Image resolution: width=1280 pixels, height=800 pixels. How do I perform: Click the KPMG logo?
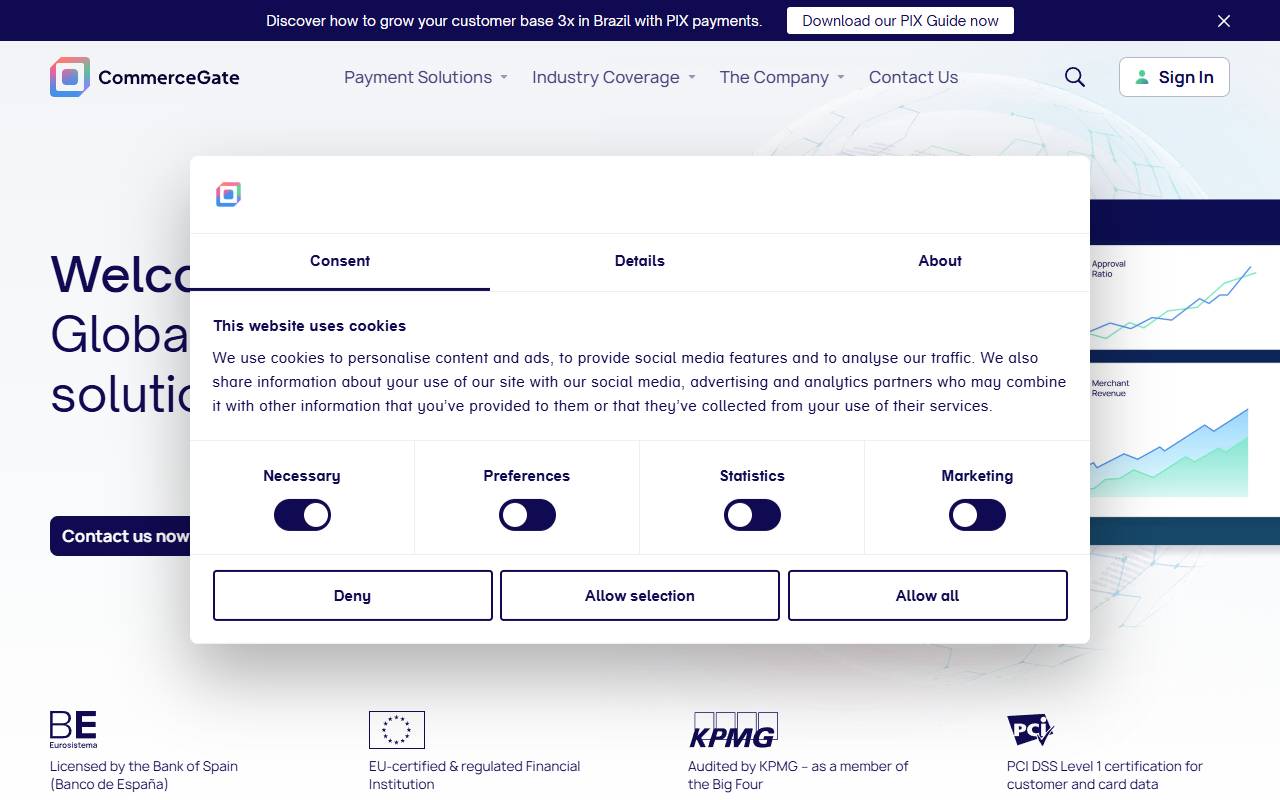(733, 730)
